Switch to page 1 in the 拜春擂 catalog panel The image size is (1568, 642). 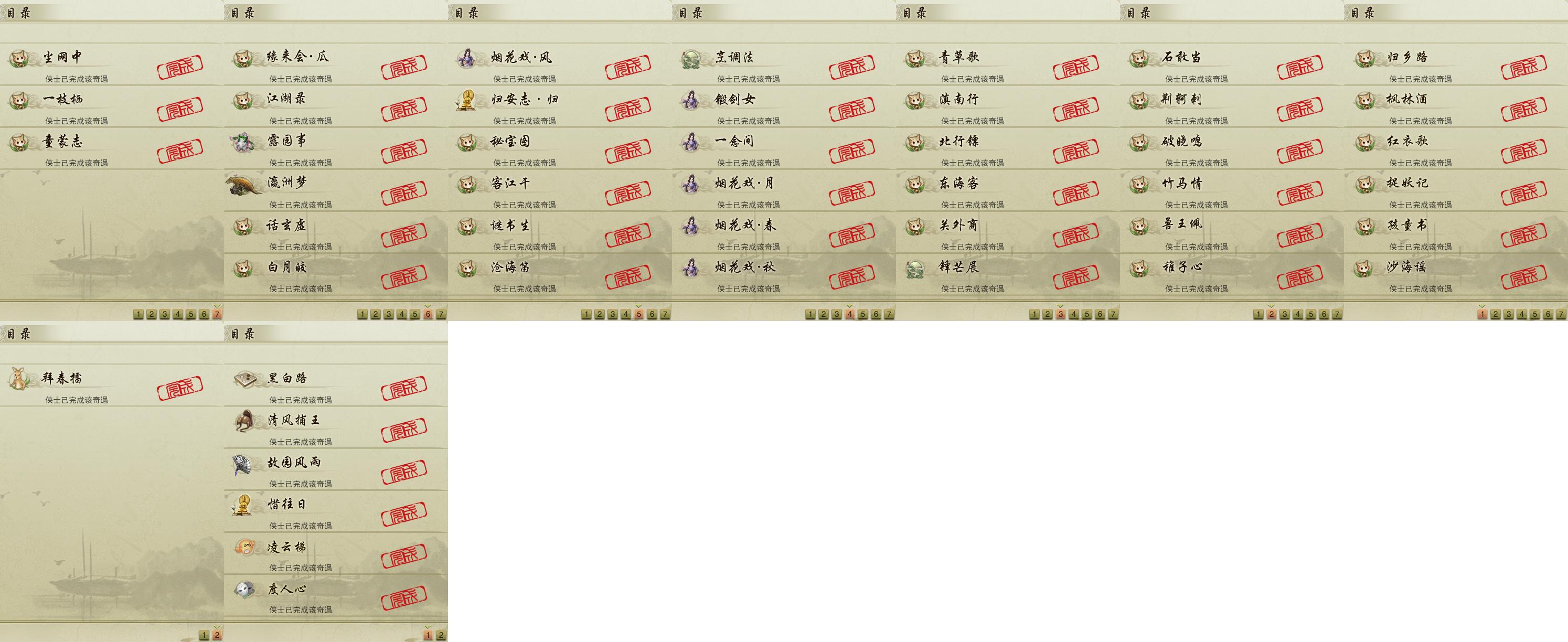point(204,635)
